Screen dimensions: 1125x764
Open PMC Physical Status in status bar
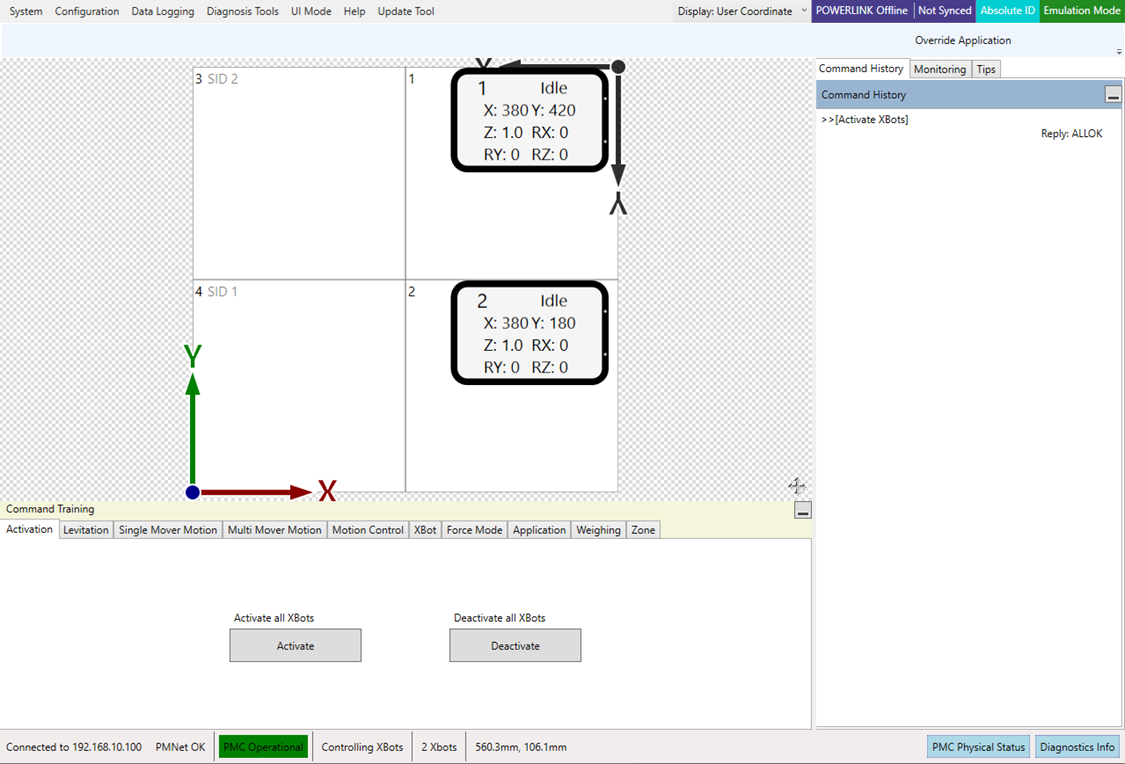pyautogui.click(x=978, y=747)
